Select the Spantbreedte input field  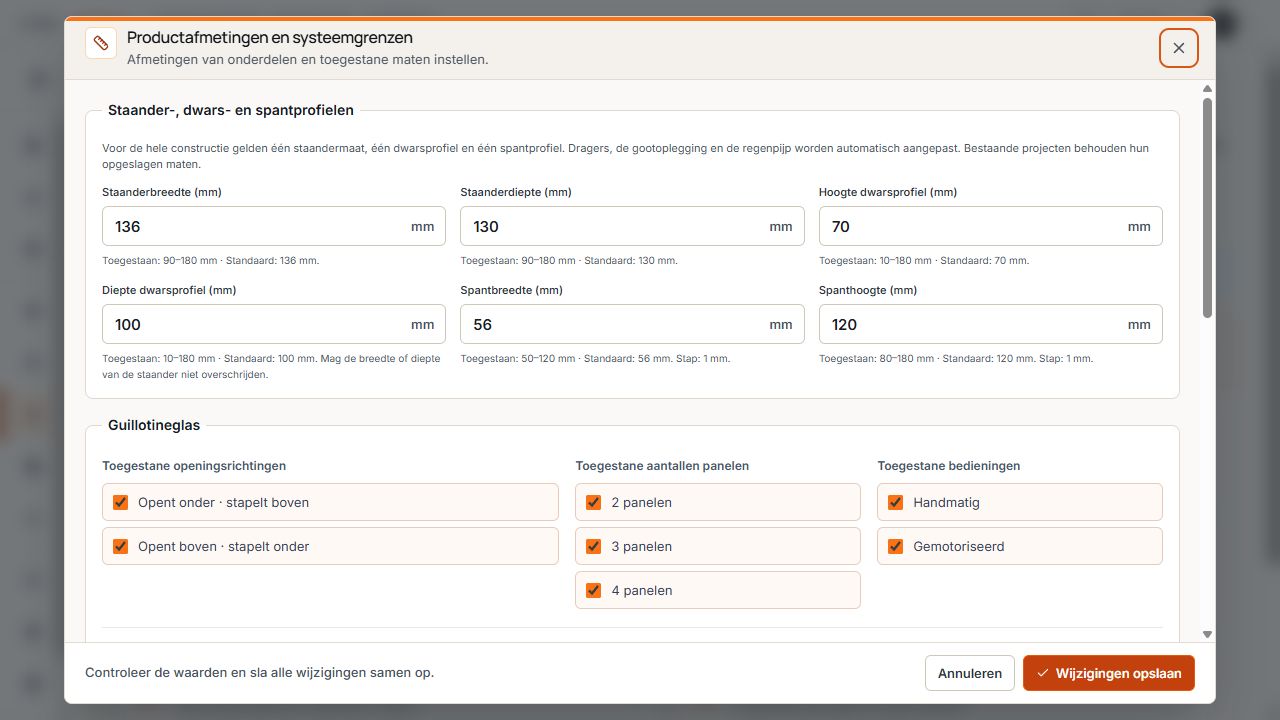pyautogui.click(x=632, y=324)
